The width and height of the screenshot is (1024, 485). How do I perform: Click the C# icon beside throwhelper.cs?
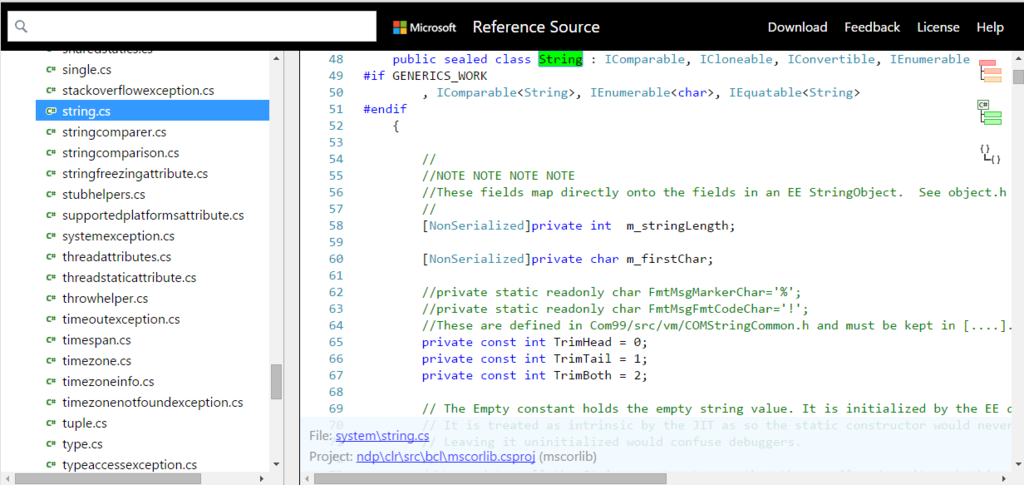click(x=50, y=299)
